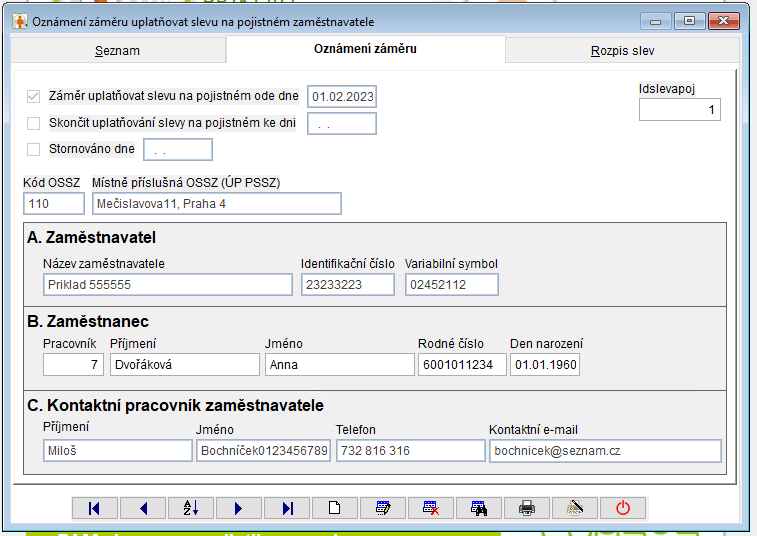Search records binoculars icon
Screen dimensions: 757x536
[478, 508]
